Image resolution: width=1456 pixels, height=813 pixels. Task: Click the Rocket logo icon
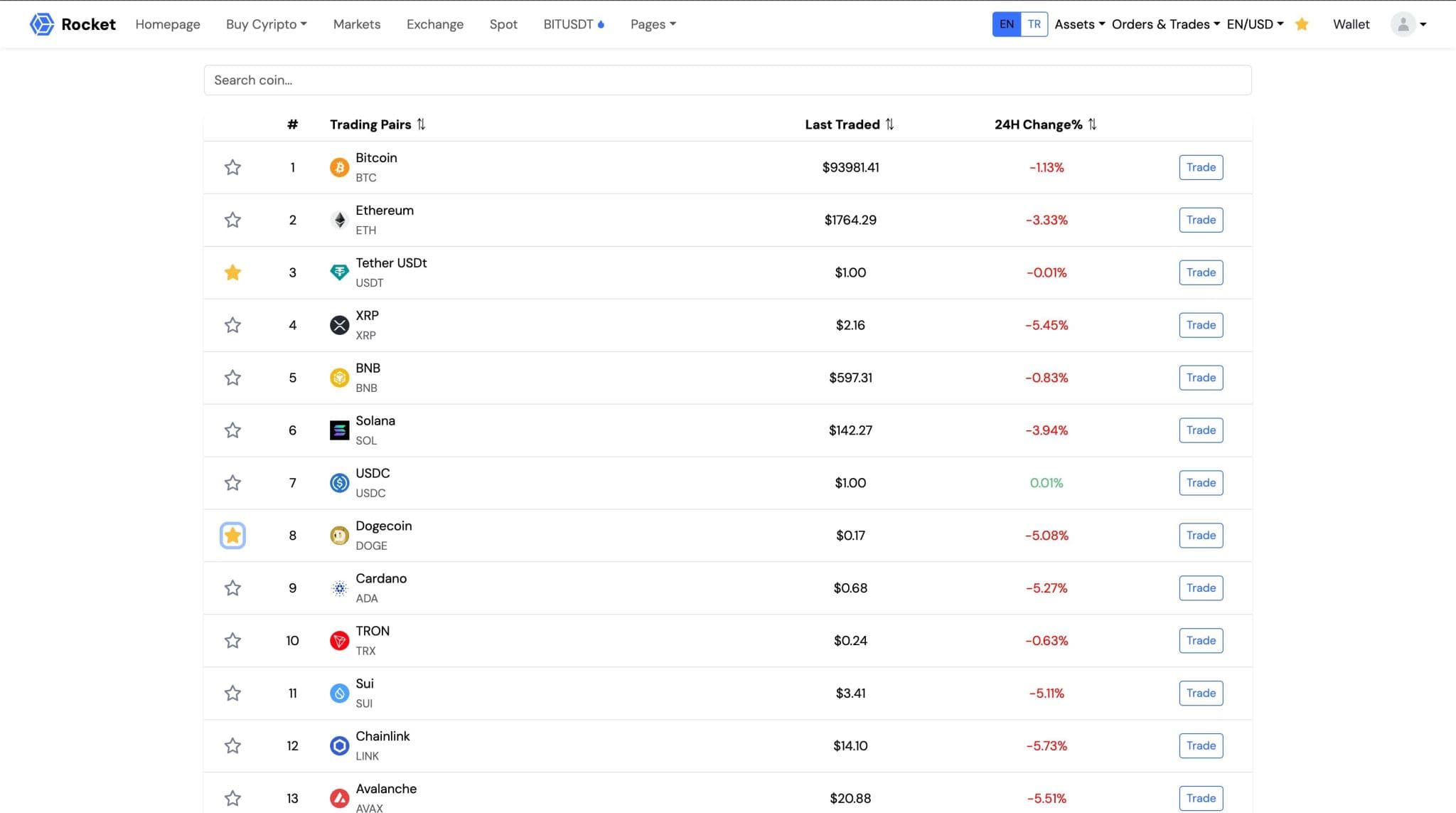coord(42,24)
